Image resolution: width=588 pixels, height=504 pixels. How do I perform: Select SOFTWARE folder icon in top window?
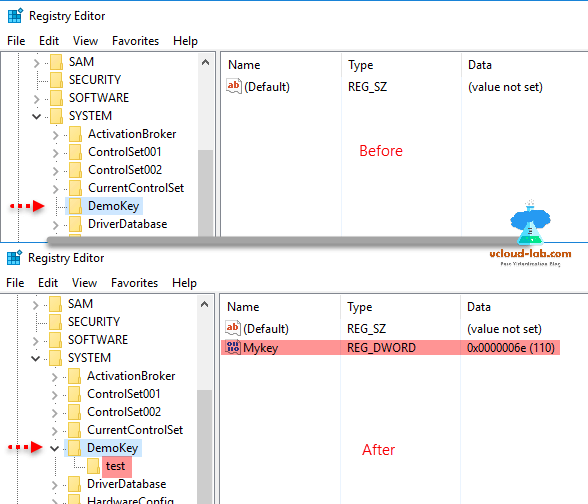tap(57, 98)
